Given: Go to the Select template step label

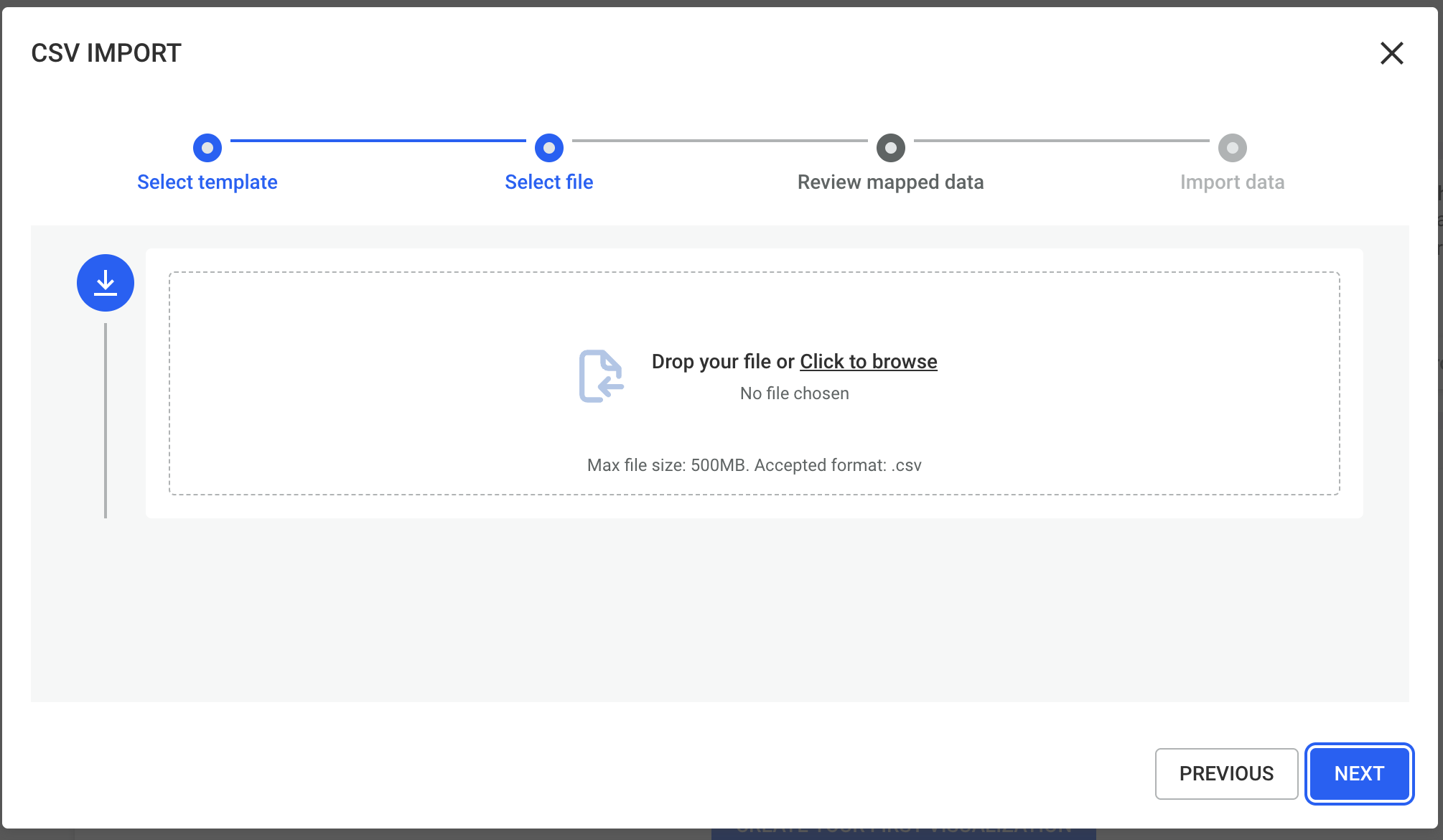Looking at the screenshot, I should (207, 182).
